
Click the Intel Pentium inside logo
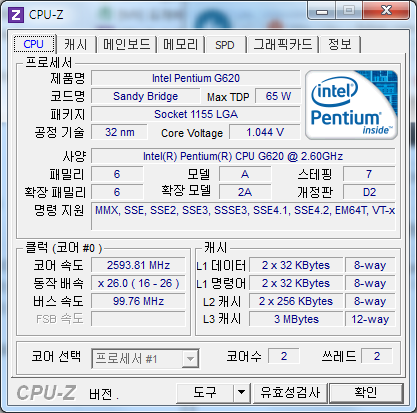pos(351,105)
